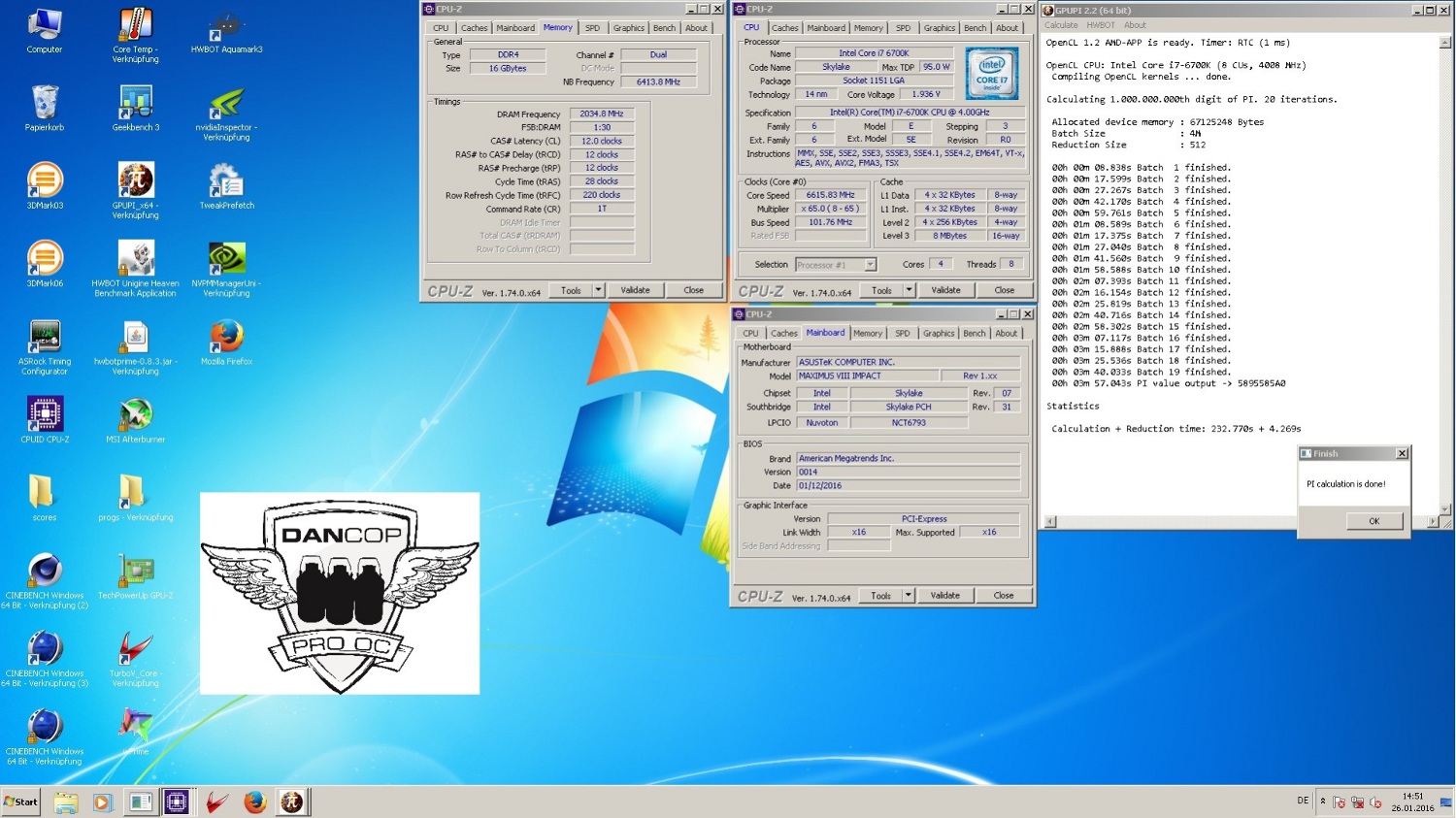Select Memory tab in Mainboard CPU-Z window
Screen dimensions: 1456x818
click(x=868, y=334)
